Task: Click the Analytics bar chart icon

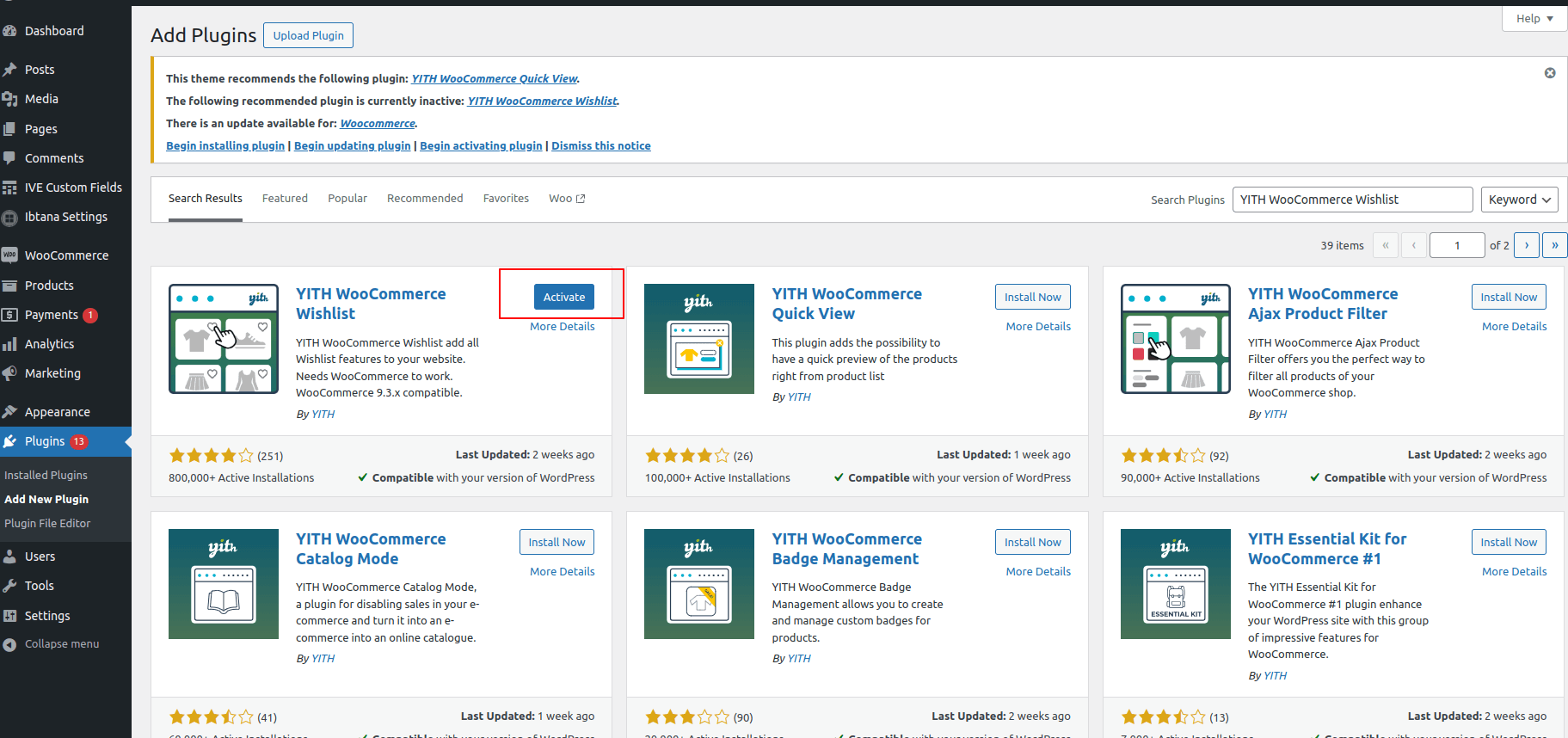Action: pos(9,344)
